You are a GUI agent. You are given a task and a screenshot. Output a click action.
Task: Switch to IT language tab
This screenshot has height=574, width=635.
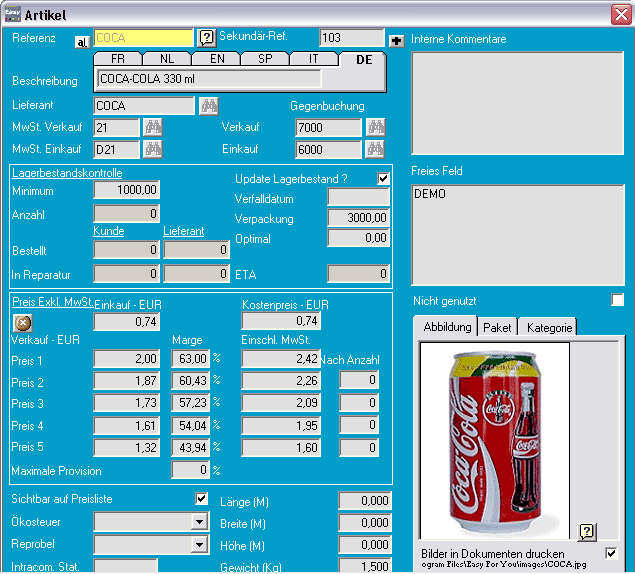(313, 59)
